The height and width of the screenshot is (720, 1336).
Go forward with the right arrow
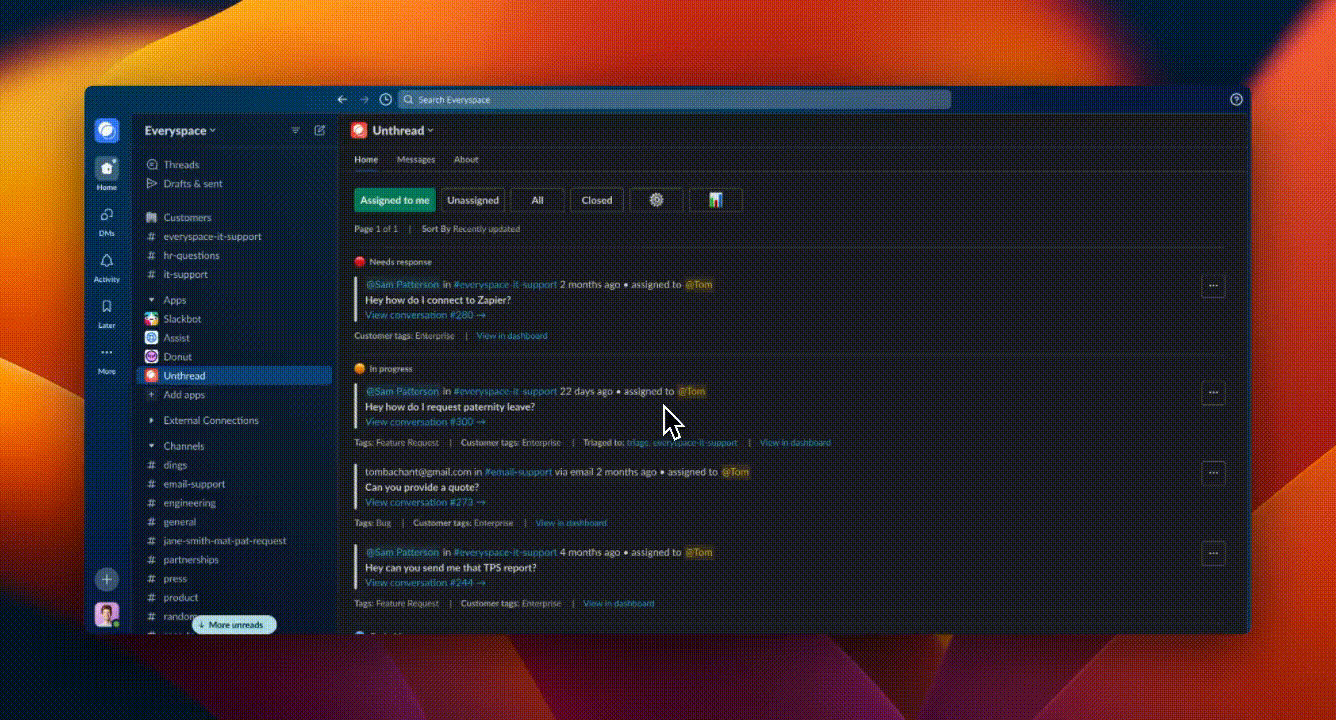(364, 100)
